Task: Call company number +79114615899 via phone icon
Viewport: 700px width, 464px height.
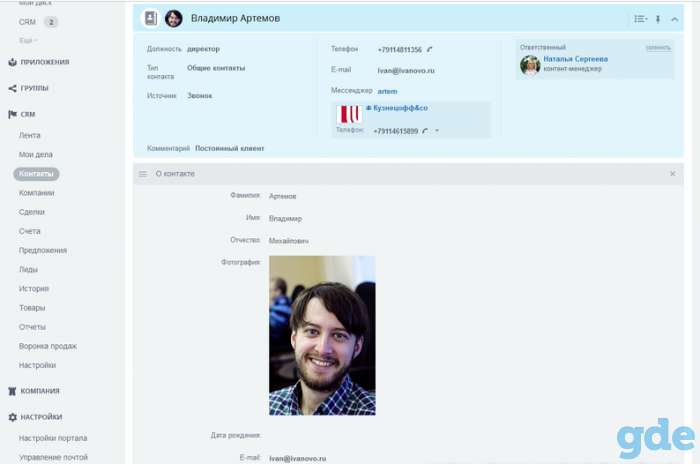Action: click(x=425, y=131)
